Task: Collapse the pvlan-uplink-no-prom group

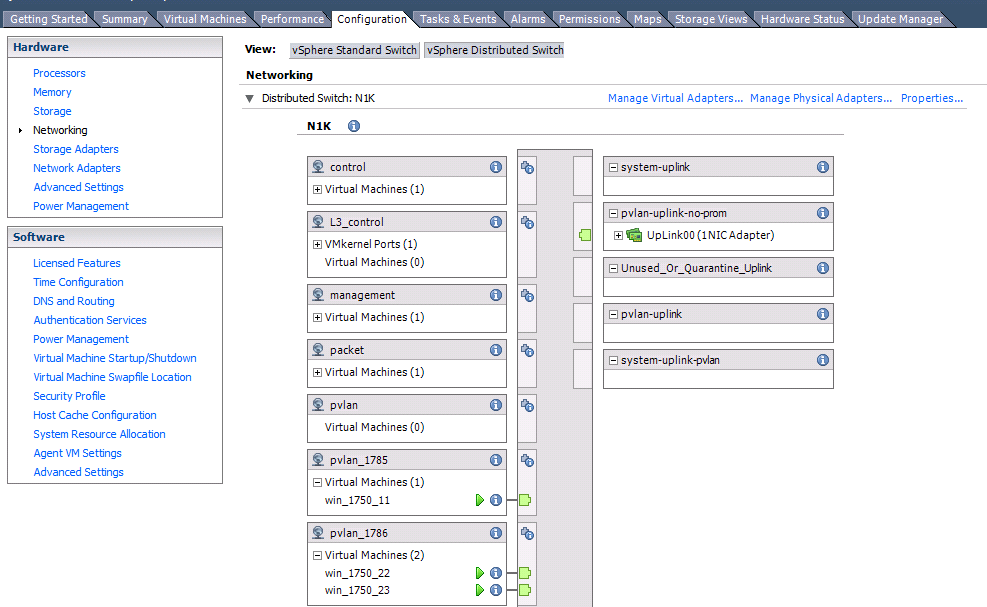Action: tap(613, 213)
